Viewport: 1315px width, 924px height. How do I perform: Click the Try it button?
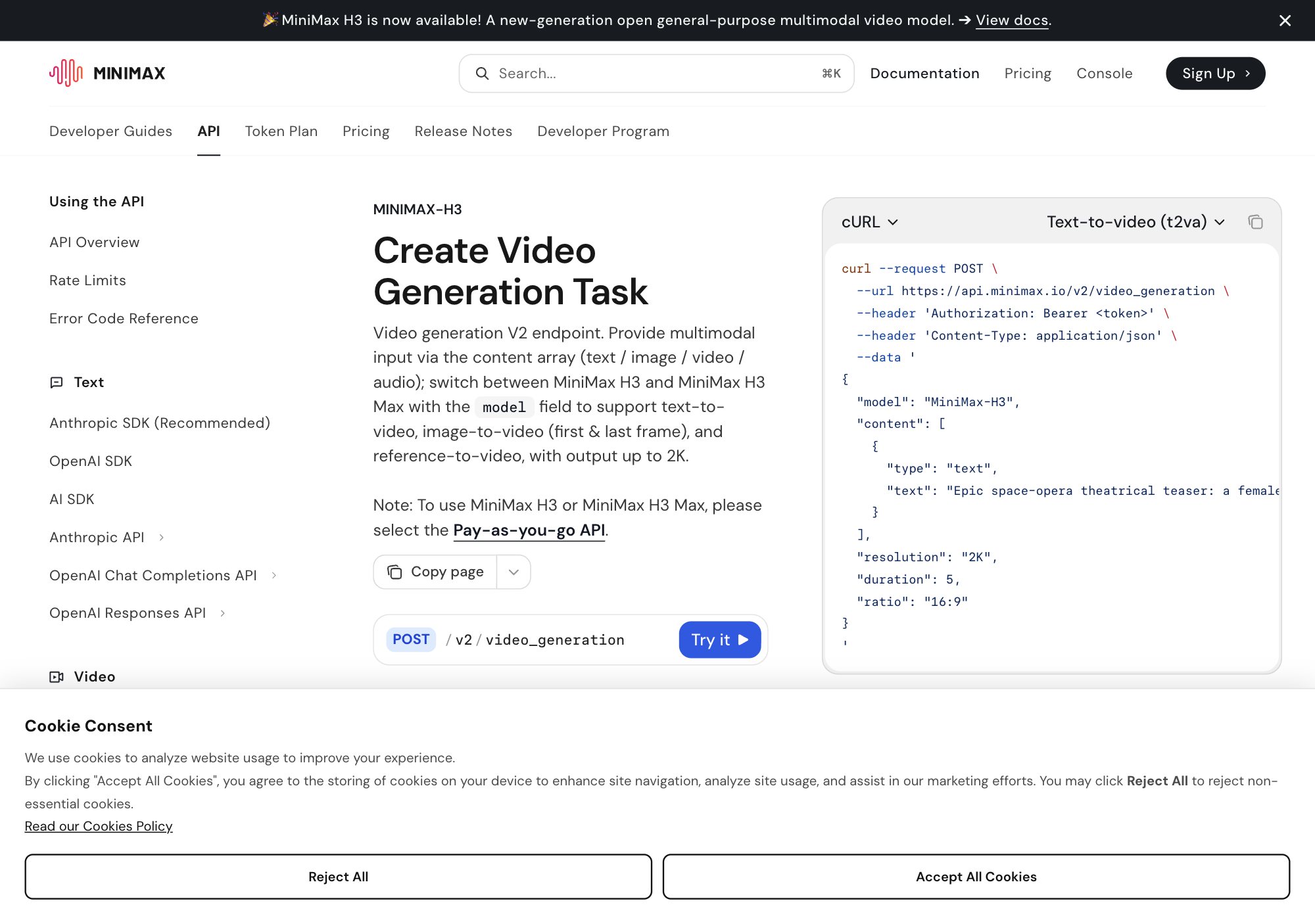[x=720, y=640]
